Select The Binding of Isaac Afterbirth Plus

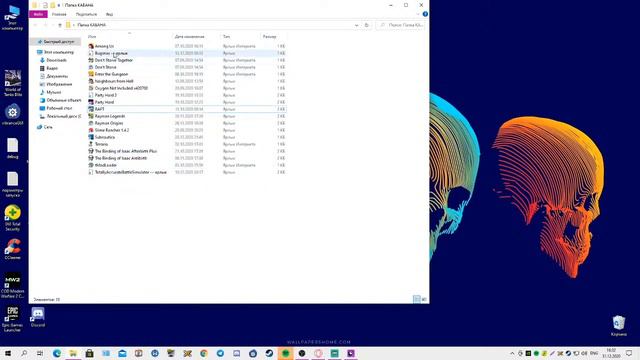[126, 151]
